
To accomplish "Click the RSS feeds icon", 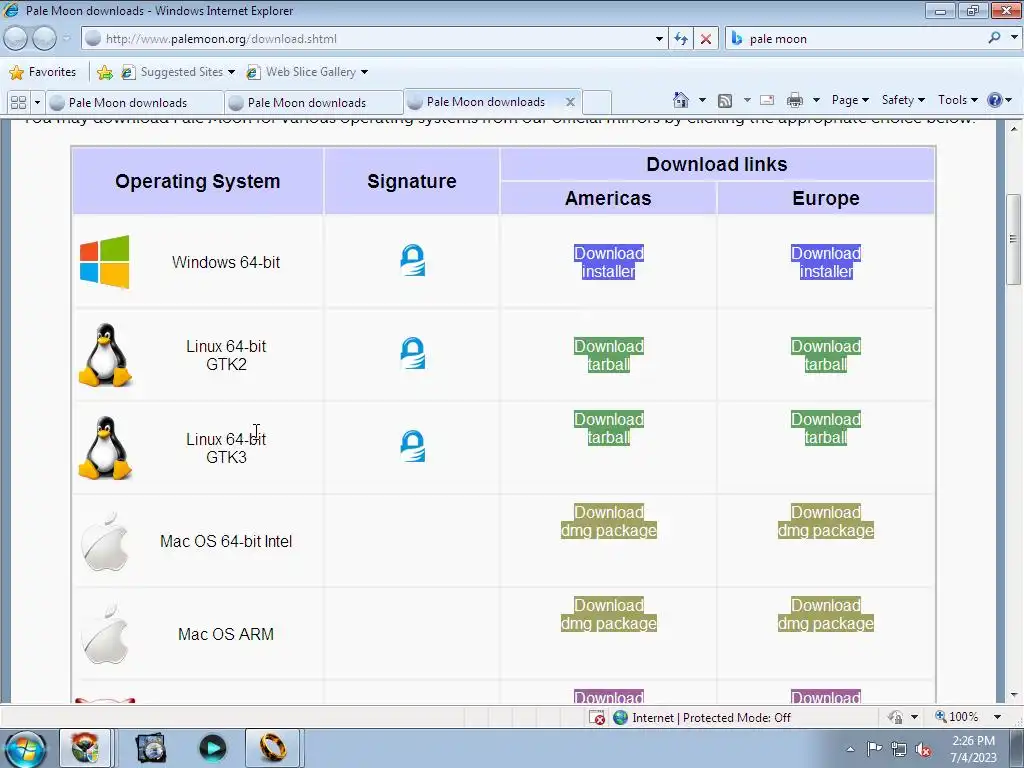I will [725, 101].
